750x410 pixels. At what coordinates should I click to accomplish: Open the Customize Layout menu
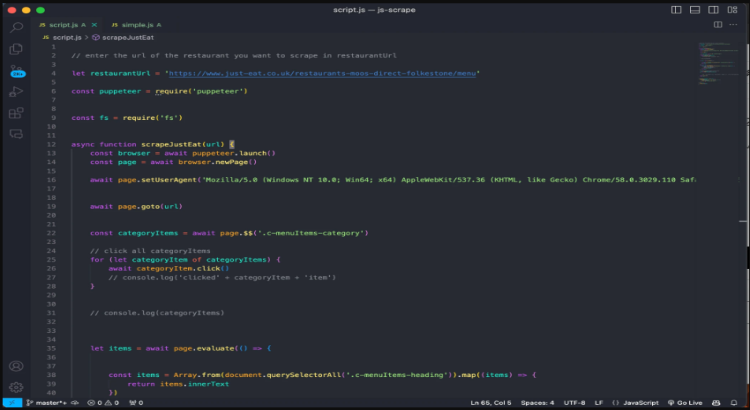coord(732,10)
